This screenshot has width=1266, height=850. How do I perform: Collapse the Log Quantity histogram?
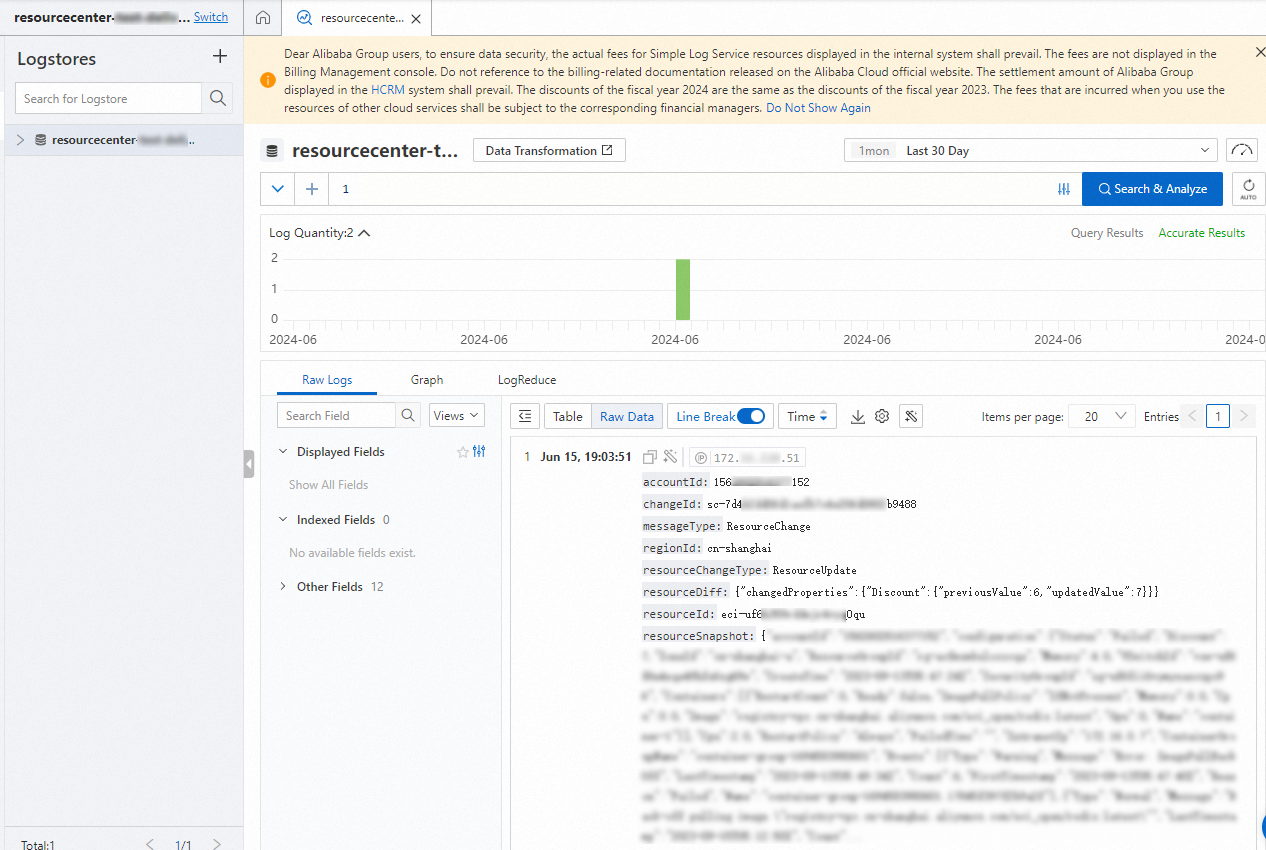pyautogui.click(x=364, y=233)
